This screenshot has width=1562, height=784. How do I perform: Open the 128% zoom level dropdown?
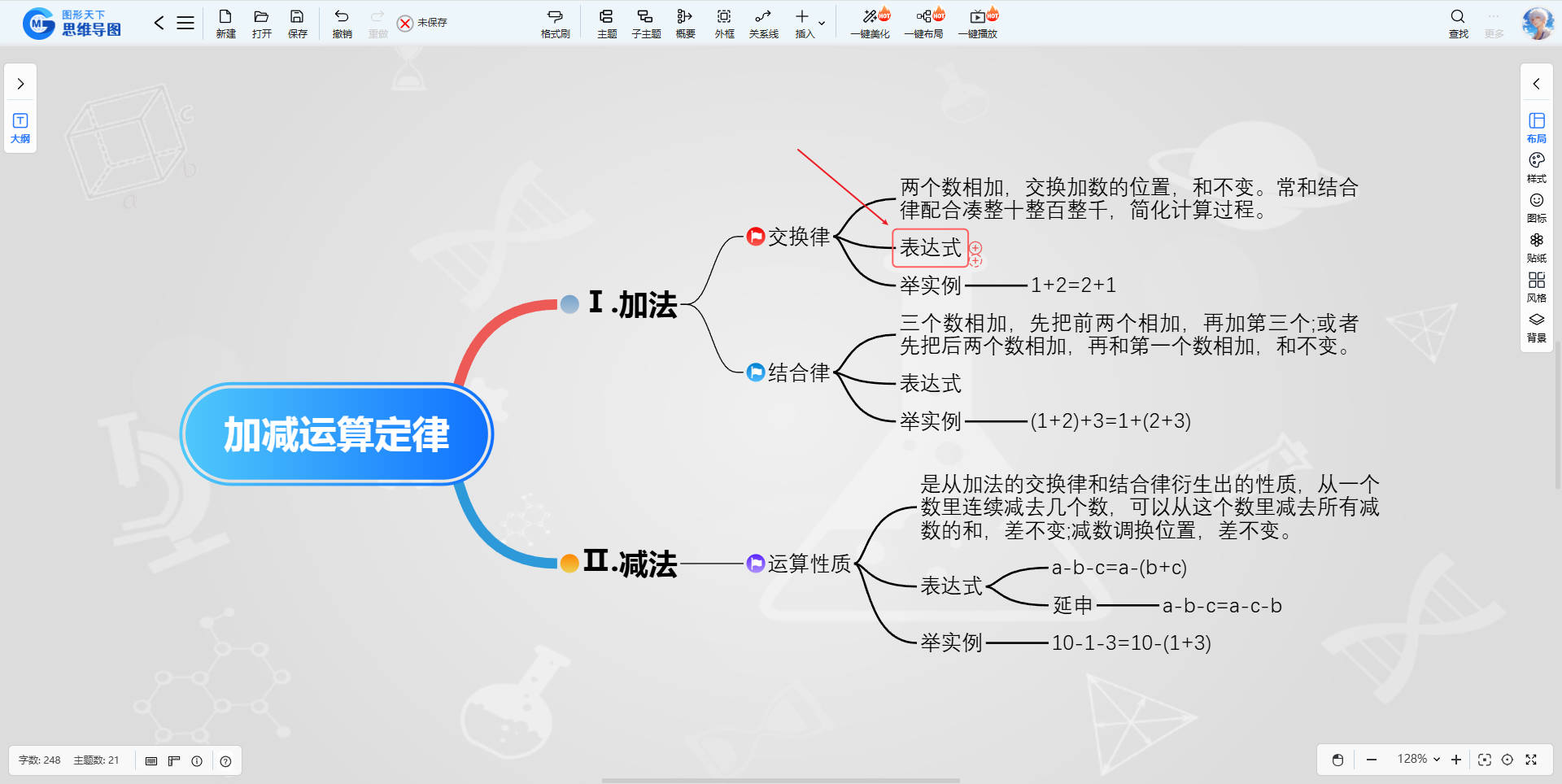(1418, 759)
